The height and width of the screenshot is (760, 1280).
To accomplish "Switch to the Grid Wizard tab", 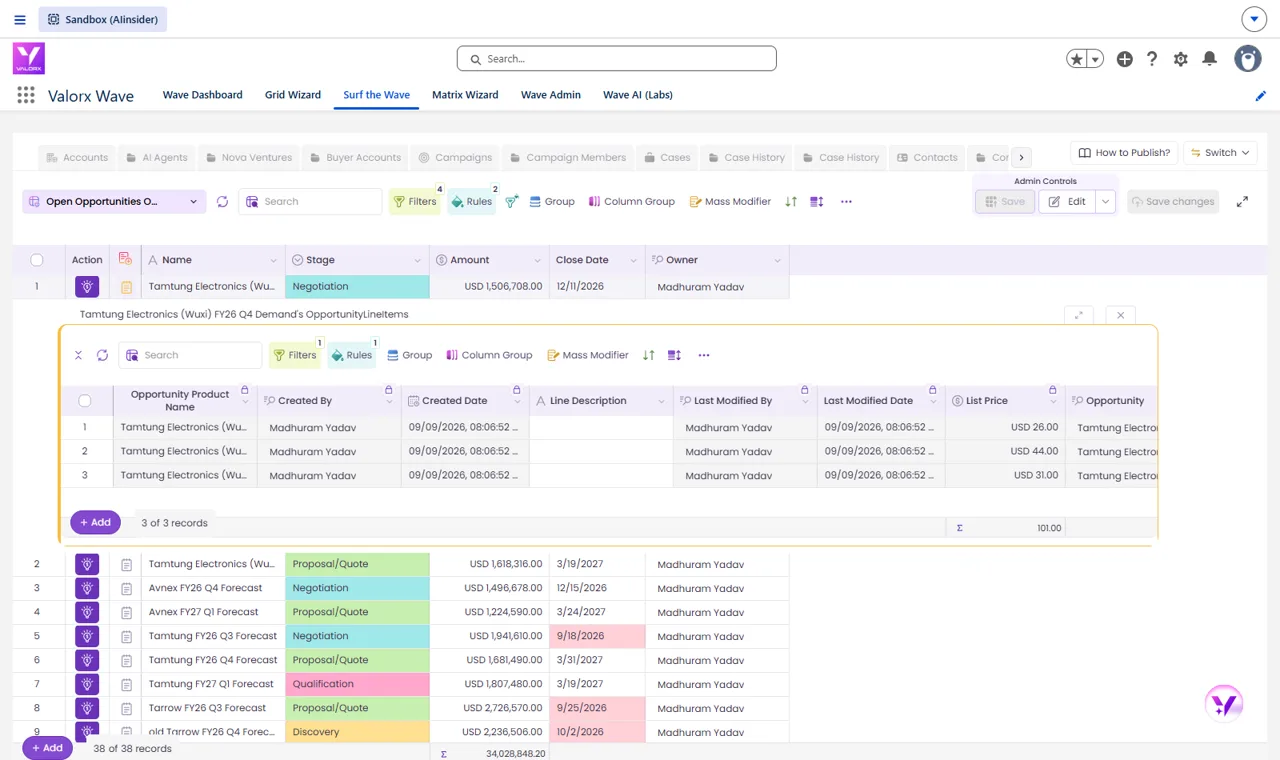I will tap(293, 95).
